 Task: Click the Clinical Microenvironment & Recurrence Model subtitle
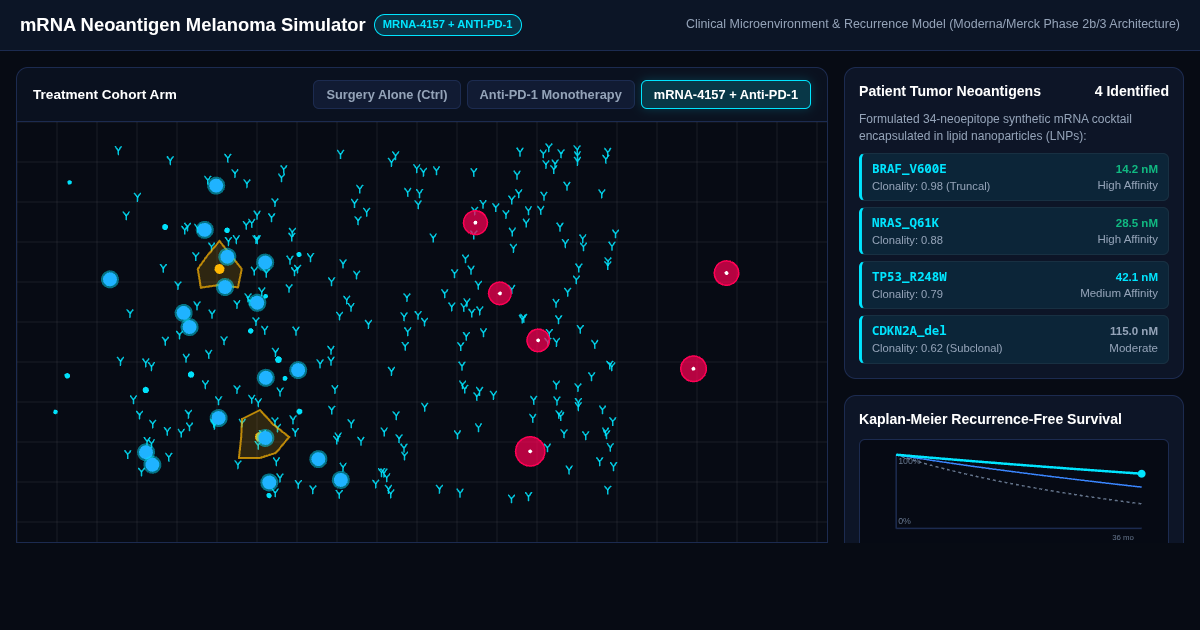point(933,24)
